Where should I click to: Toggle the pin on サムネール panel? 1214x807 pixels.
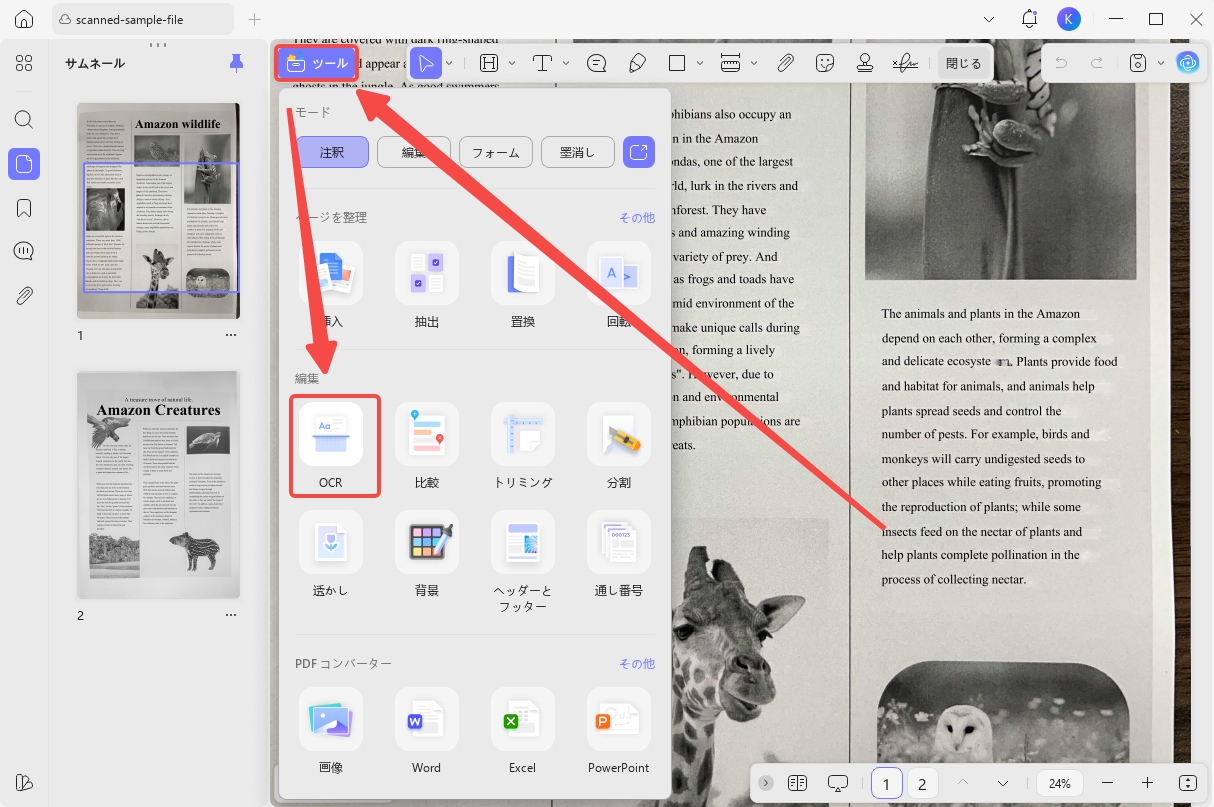(236, 63)
